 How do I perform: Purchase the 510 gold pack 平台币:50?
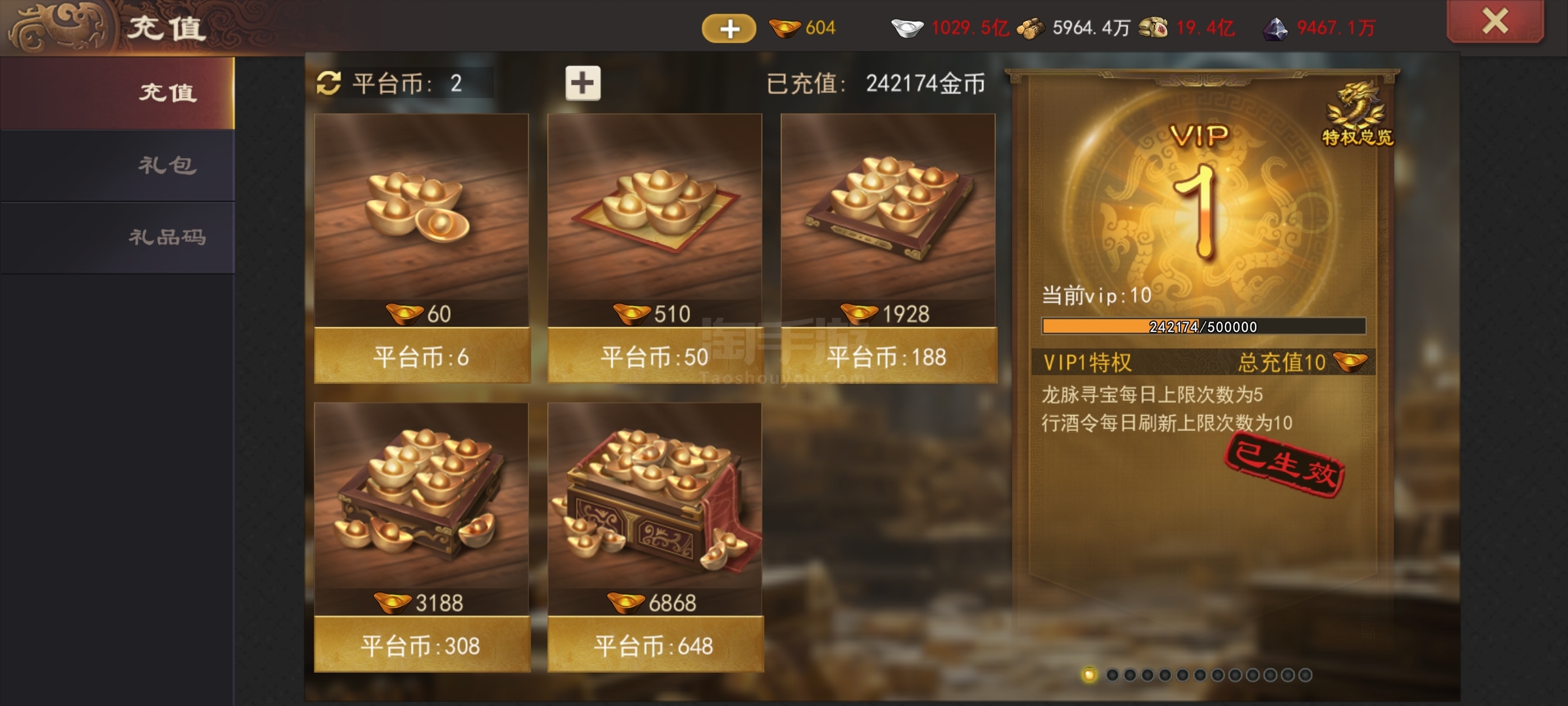coord(655,356)
